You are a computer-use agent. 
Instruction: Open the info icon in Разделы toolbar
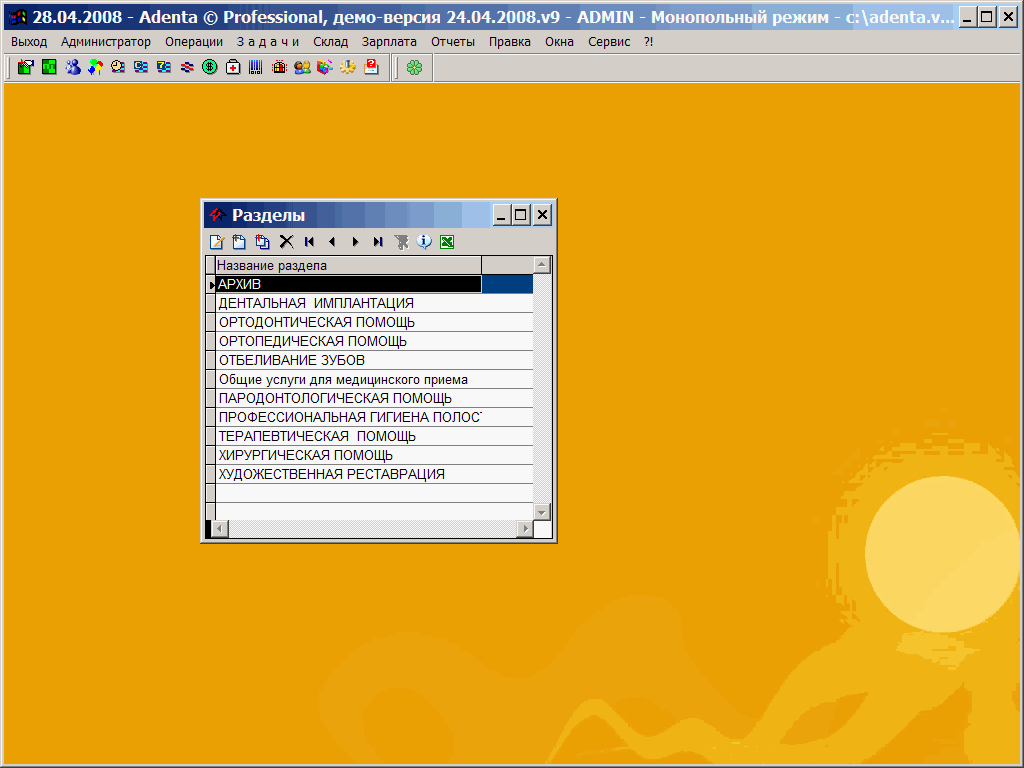[424, 241]
